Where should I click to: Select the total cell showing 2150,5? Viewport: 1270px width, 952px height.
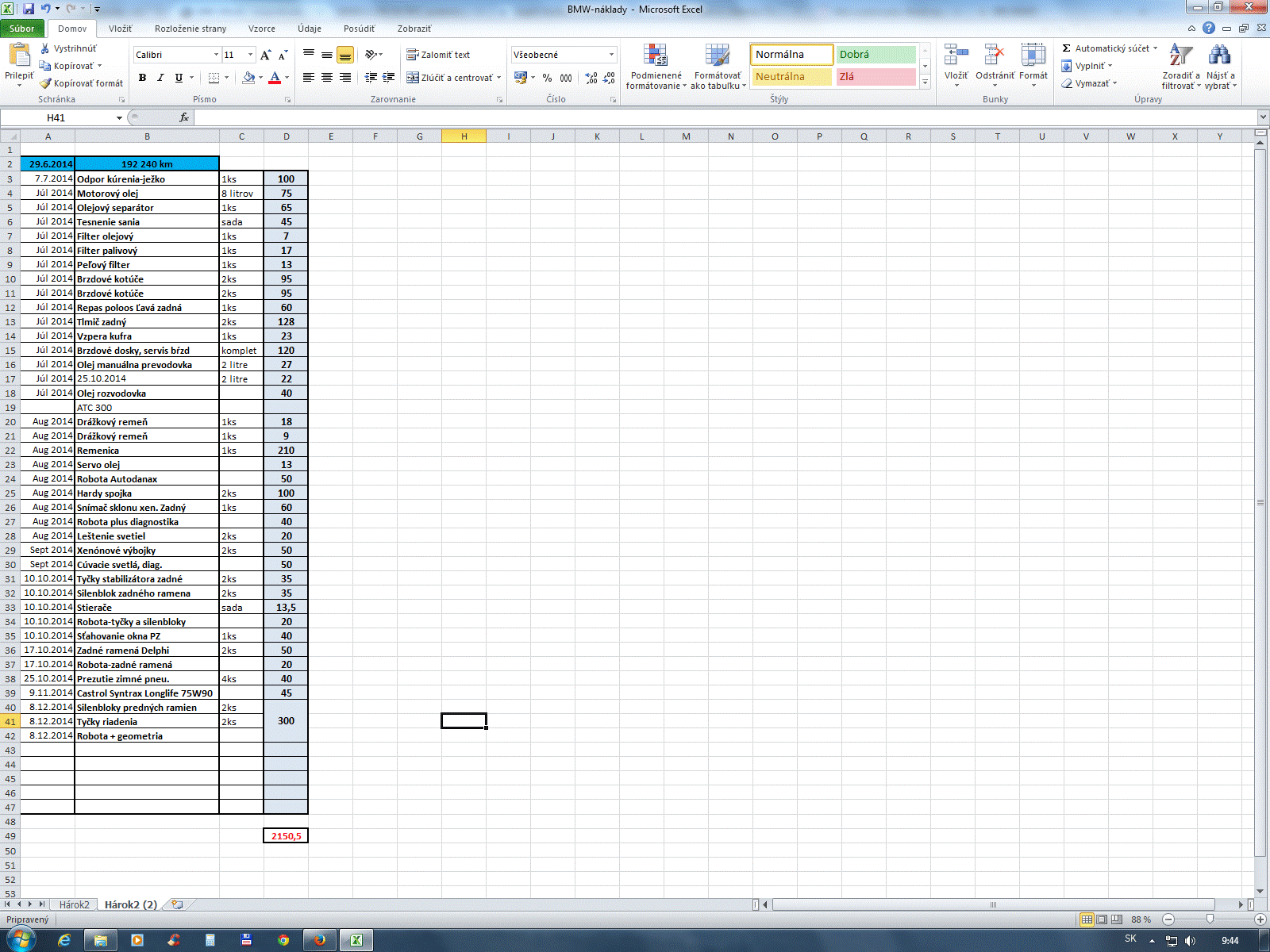point(286,836)
